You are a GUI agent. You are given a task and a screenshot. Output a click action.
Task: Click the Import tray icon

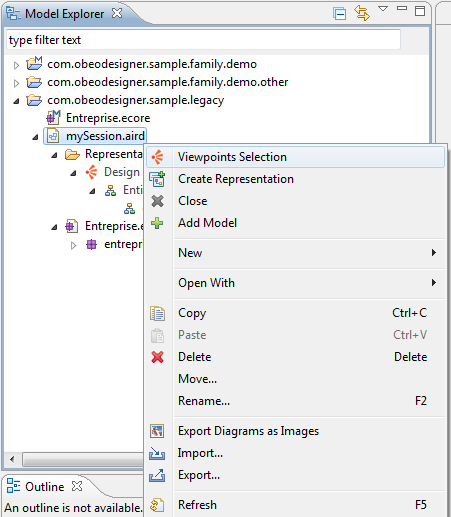(x=157, y=453)
